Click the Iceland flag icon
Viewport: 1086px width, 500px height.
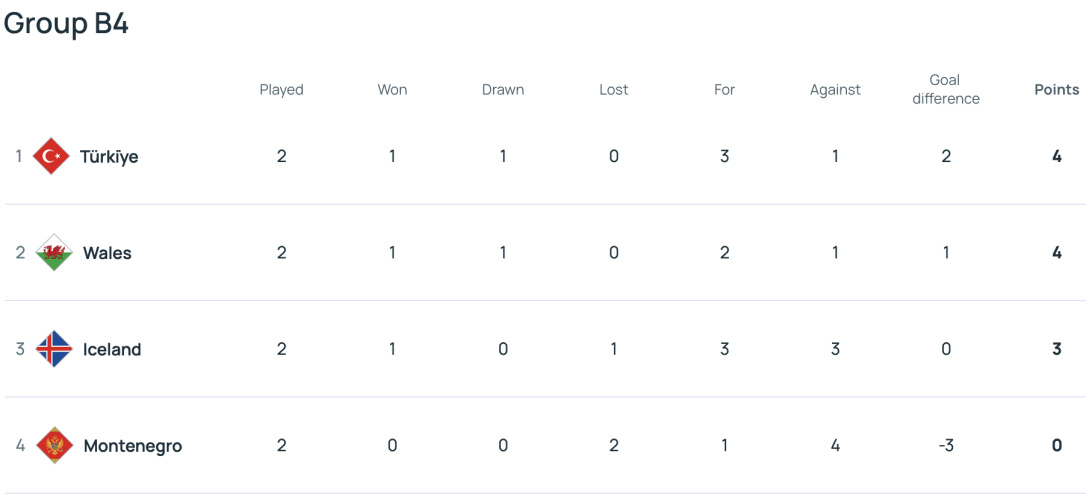(54, 349)
